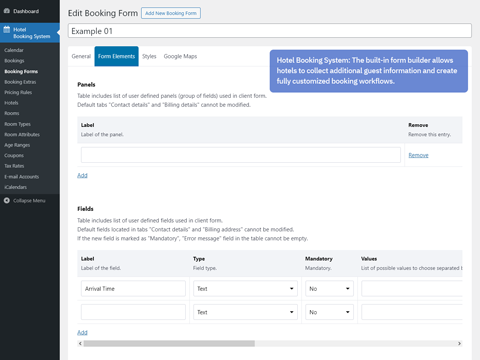Click the empty label field in the second Fields row
The height and width of the screenshot is (360, 480).
coord(133,312)
